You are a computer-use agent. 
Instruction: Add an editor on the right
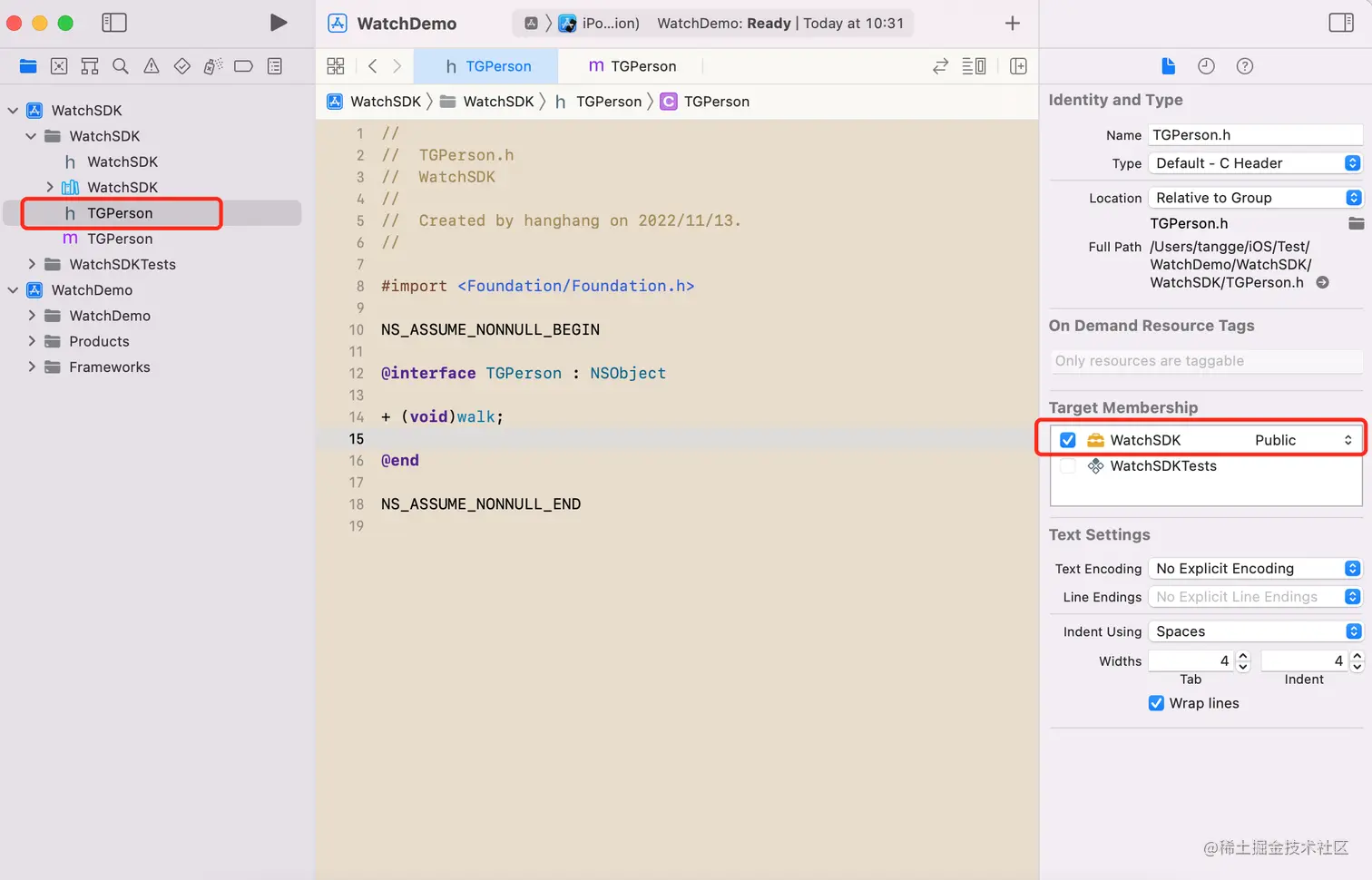(x=1018, y=66)
